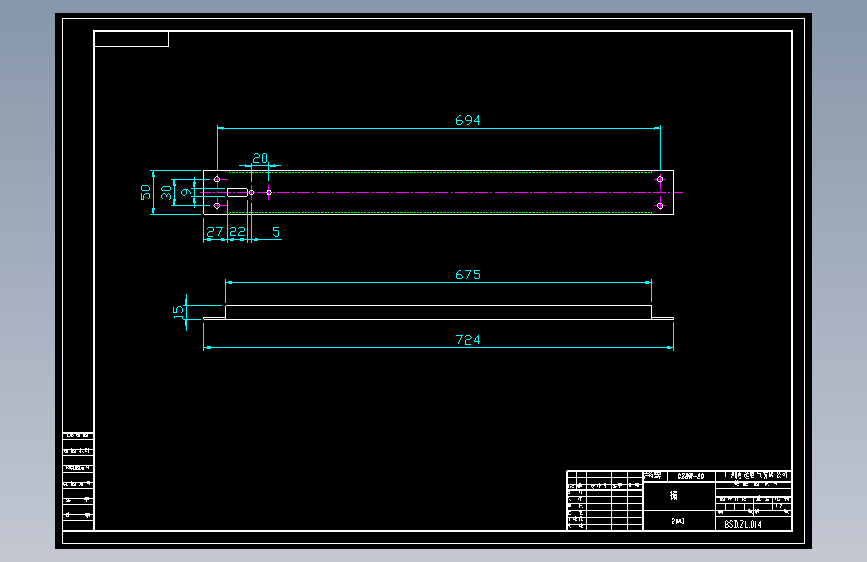Select the 20 dimension text

pyautogui.click(x=260, y=158)
